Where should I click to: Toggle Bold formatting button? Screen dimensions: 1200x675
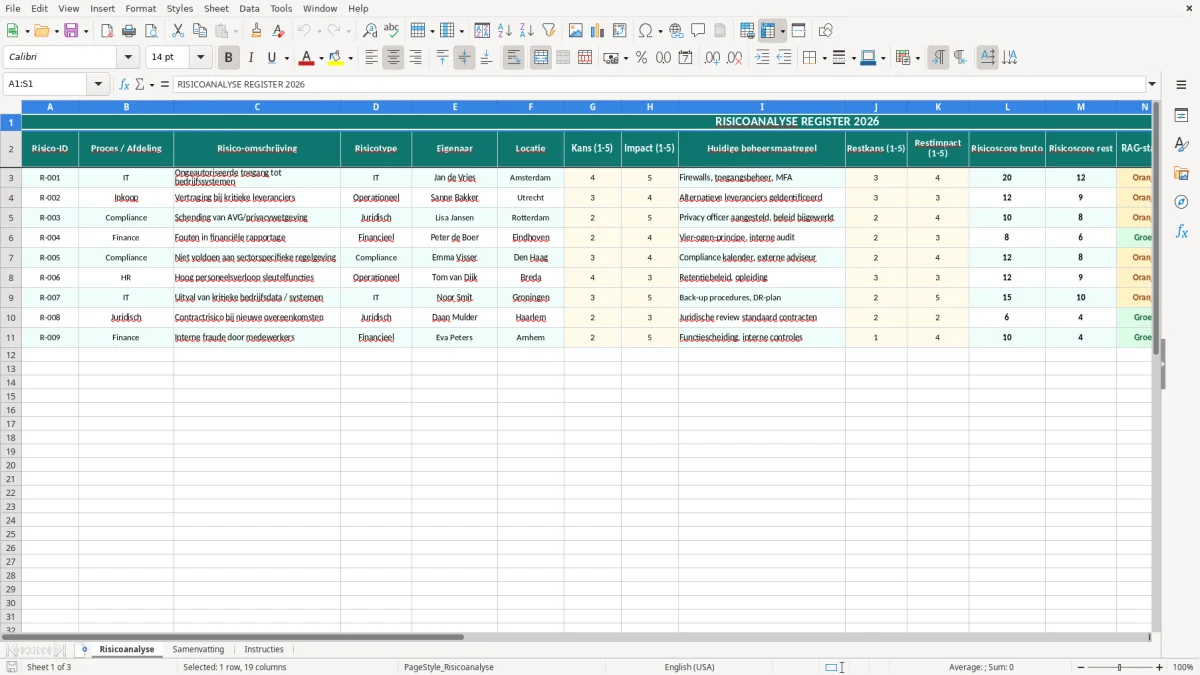tap(229, 58)
